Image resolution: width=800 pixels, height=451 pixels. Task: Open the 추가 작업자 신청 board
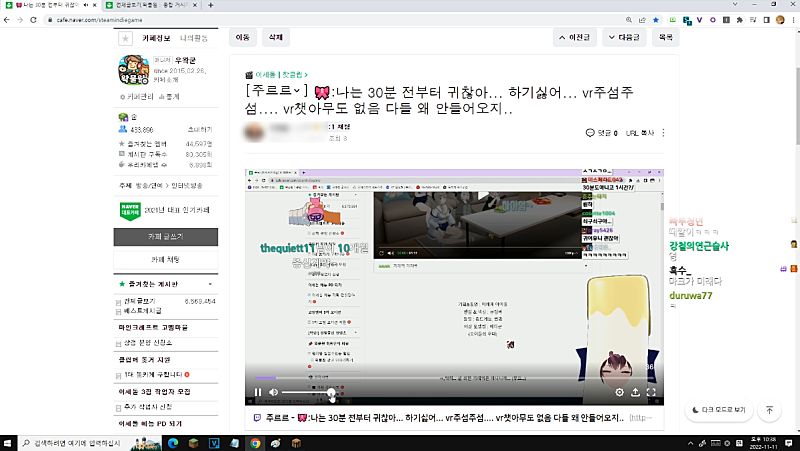[148, 407]
